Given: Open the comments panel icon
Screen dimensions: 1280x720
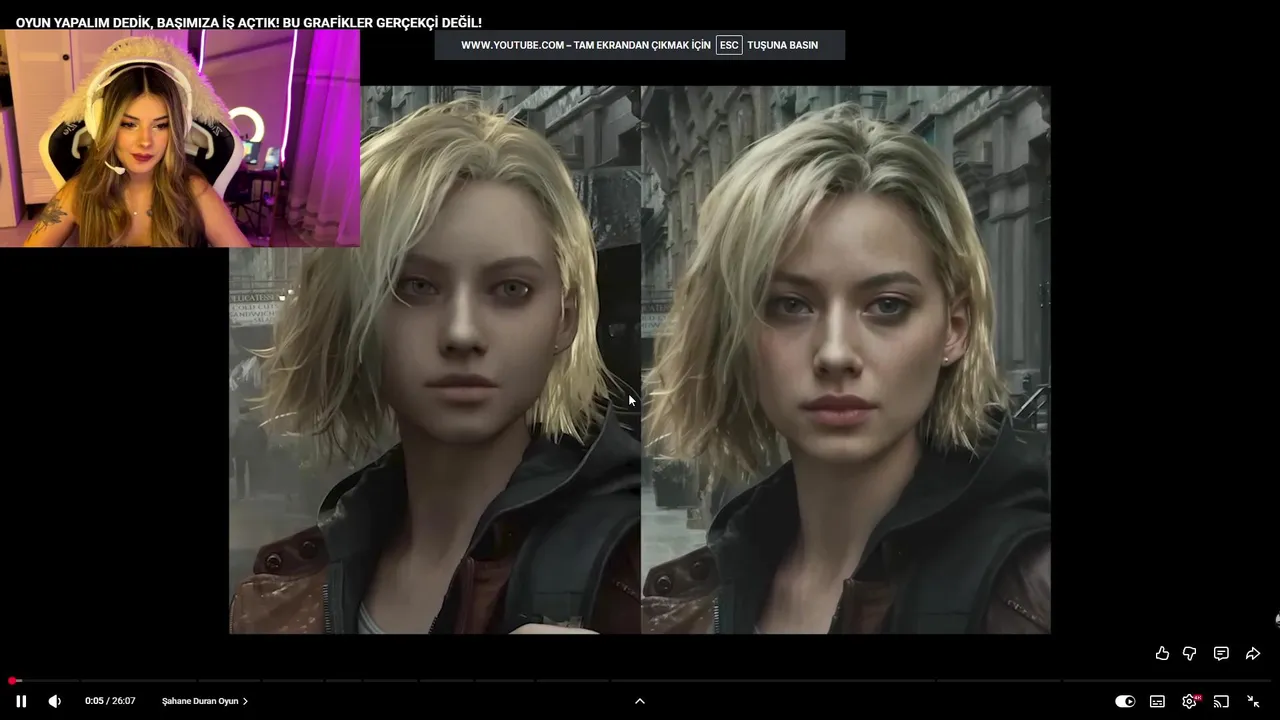Looking at the screenshot, I should coord(1221,653).
